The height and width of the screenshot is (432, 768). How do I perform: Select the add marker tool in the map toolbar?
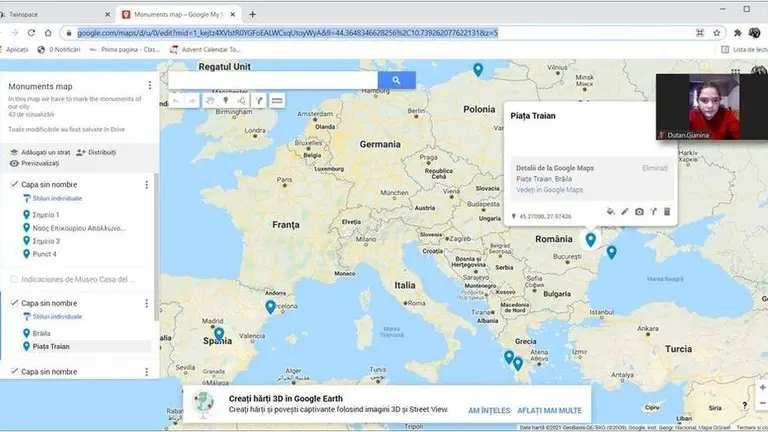click(x=225, y=101)
